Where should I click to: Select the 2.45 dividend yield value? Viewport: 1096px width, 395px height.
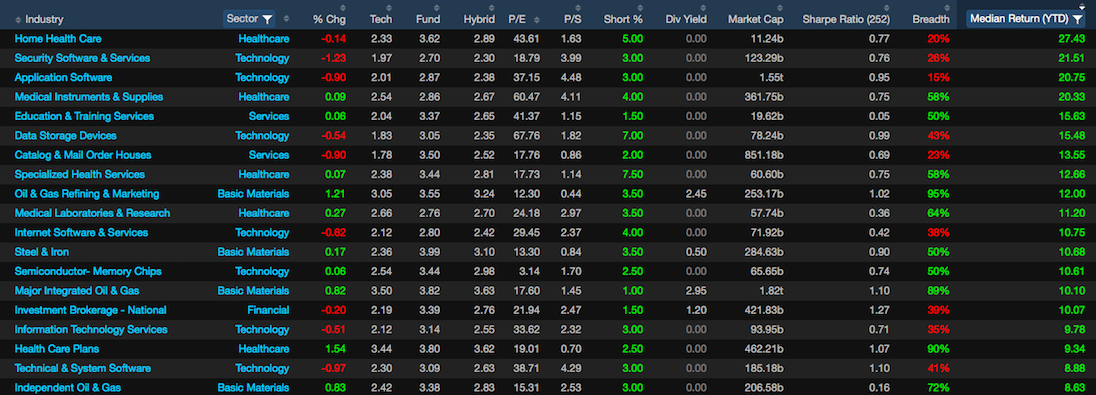(696, 194)
